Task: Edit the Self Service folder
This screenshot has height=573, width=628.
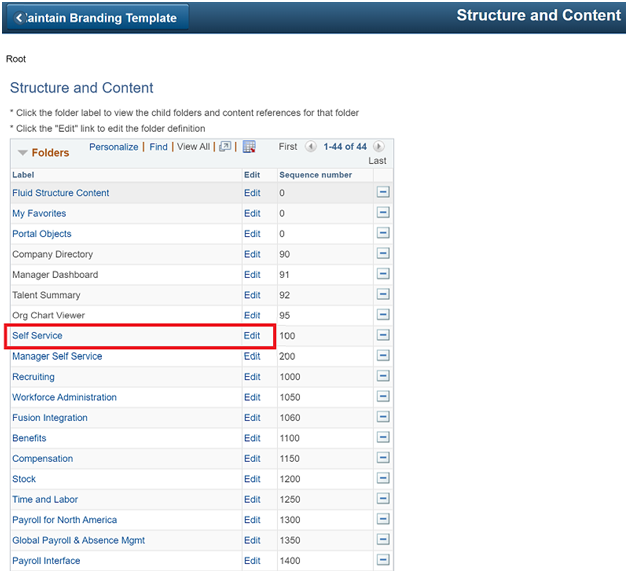Action: point(252,336)
